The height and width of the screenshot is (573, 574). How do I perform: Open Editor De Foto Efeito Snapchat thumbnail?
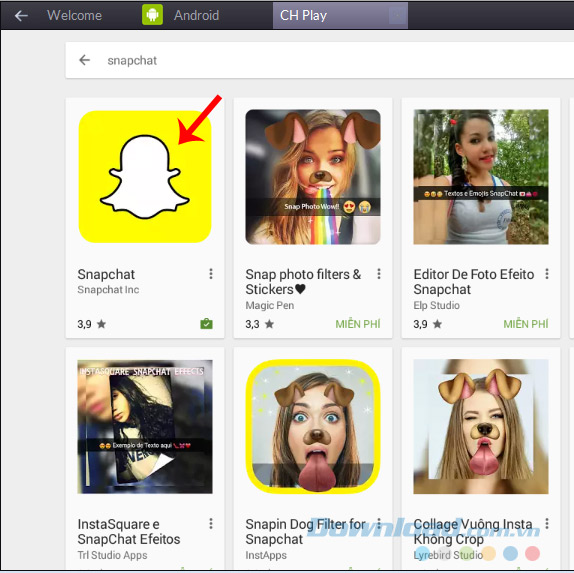pyautogui.click(x=481, y=177)
